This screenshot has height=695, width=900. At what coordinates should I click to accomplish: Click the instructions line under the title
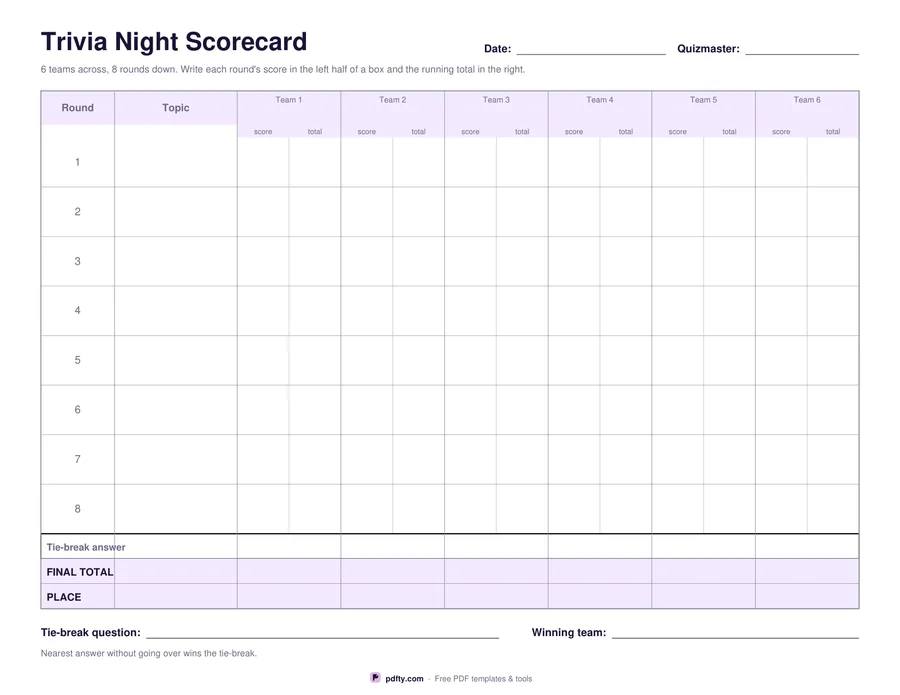point(283,69)
